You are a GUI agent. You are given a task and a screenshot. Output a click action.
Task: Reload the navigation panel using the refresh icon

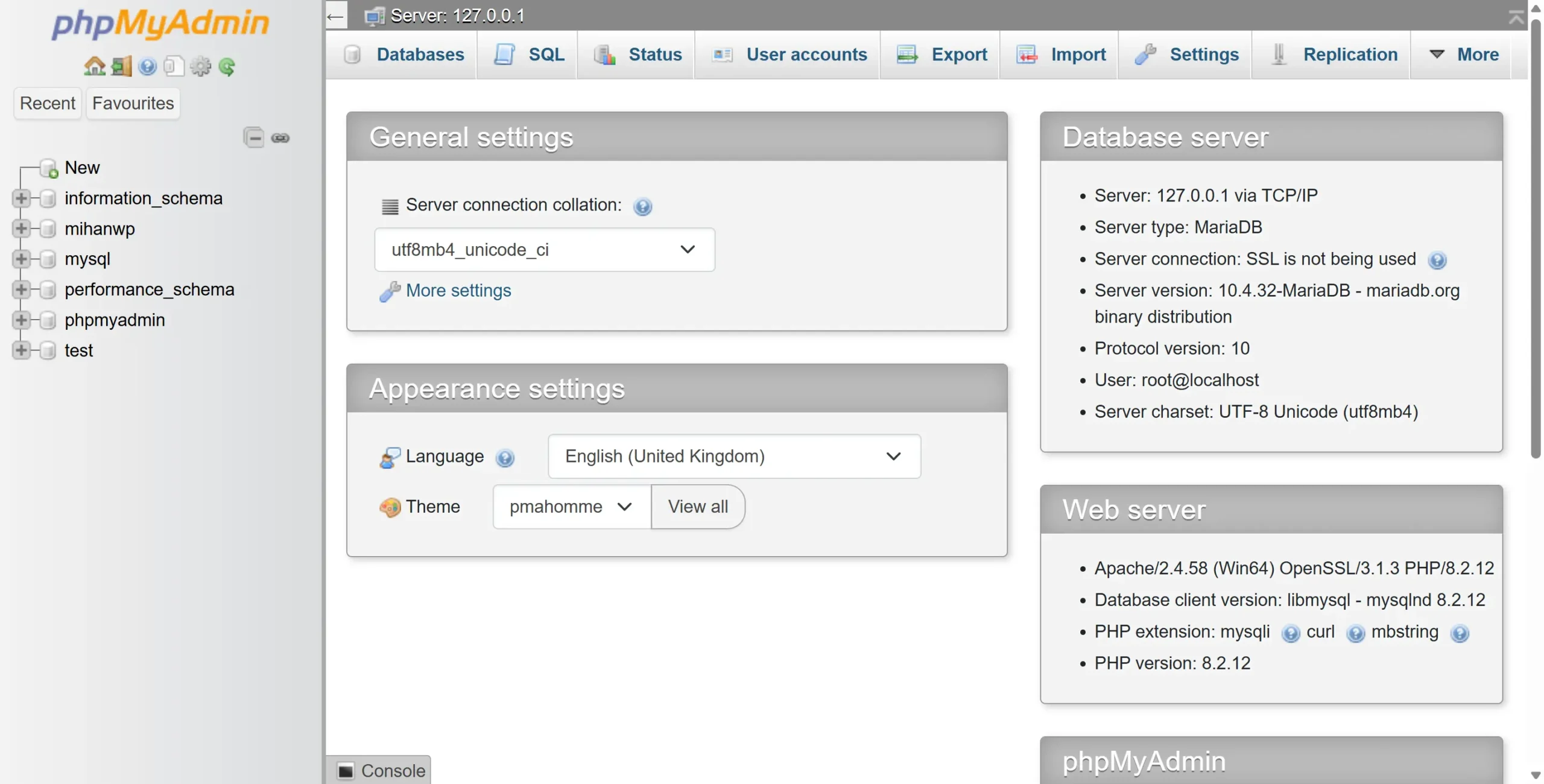(x=227, y=66)
